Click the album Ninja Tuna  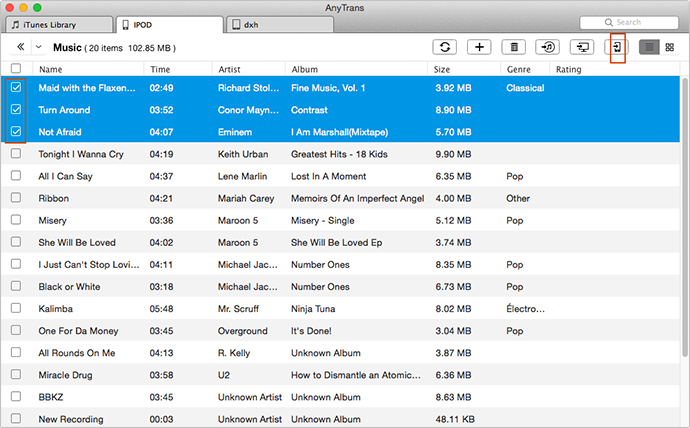pos(313,309)
